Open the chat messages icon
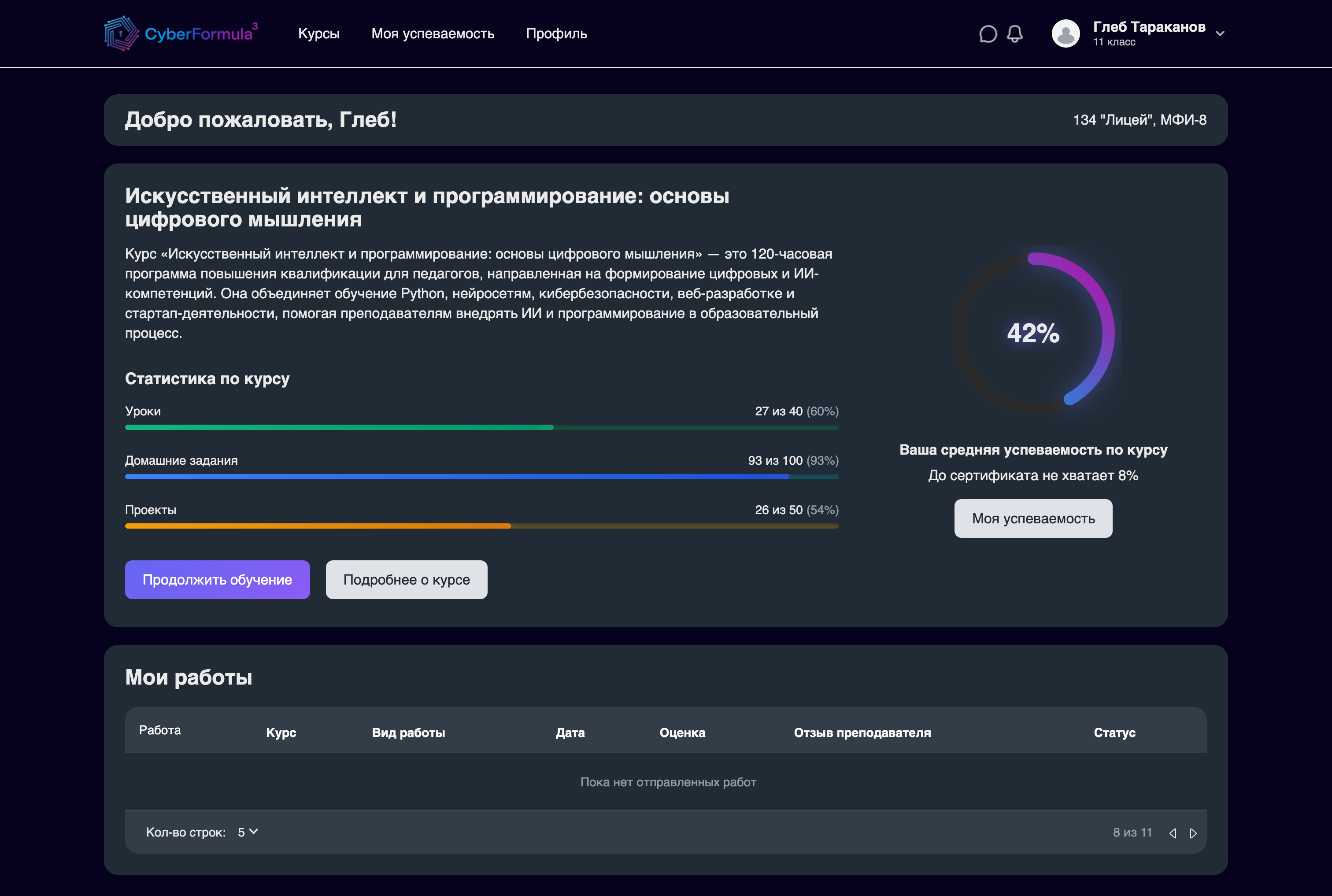This screenshot has width=1332, height=896. point(988,34)
